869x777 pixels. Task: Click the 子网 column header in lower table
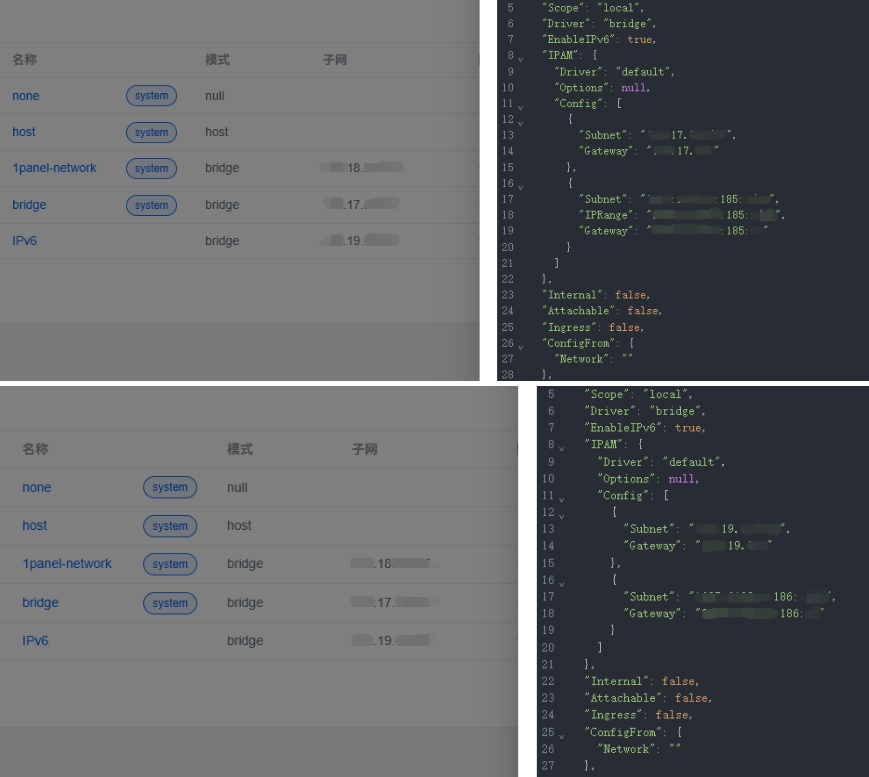tap(364, 449)
